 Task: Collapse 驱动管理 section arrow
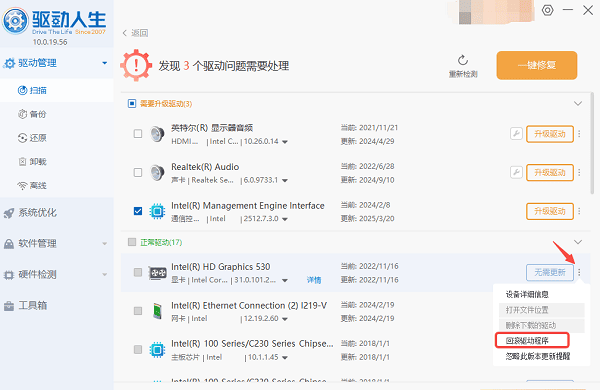click(x=104, y=63)
